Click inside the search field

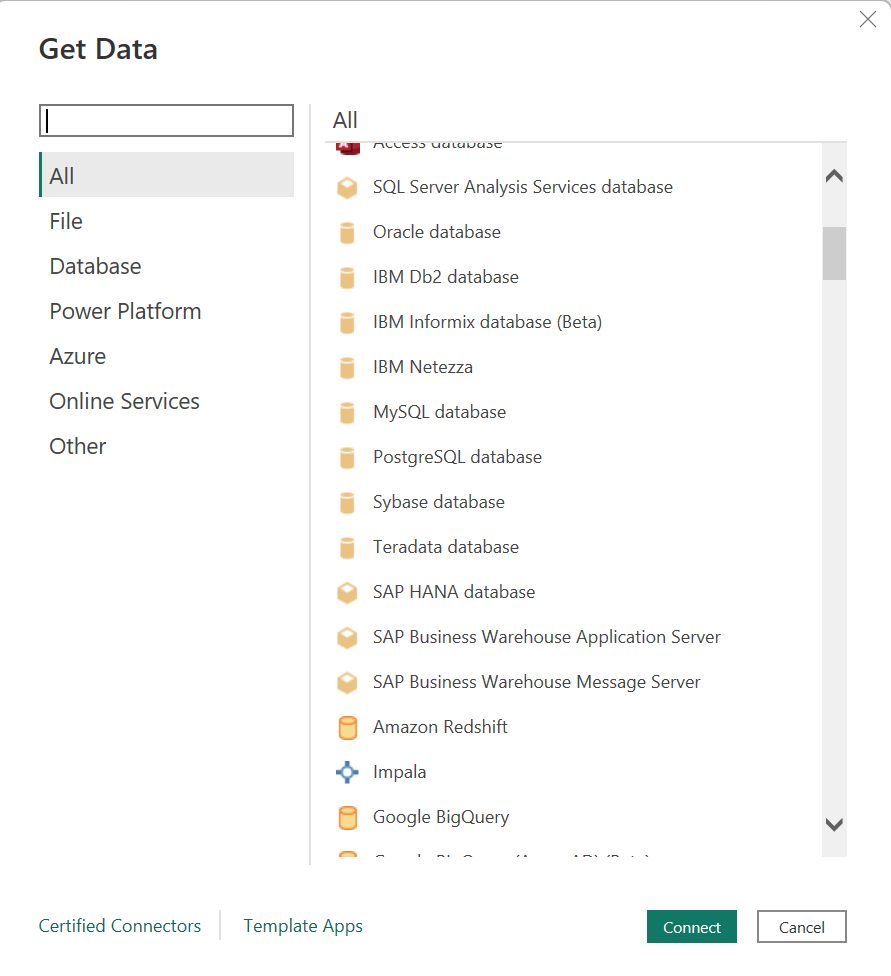click(166, 120)
